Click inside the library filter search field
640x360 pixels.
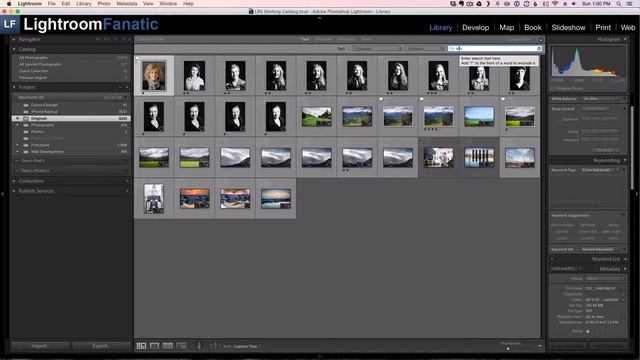point(495,49)
